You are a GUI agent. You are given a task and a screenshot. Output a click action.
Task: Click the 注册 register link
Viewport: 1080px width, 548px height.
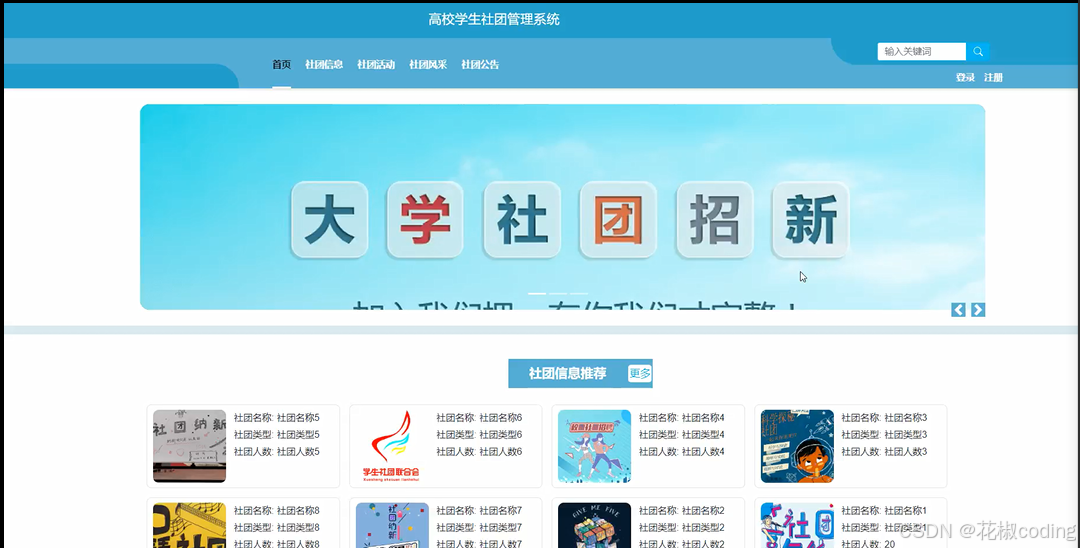point(993,78)
